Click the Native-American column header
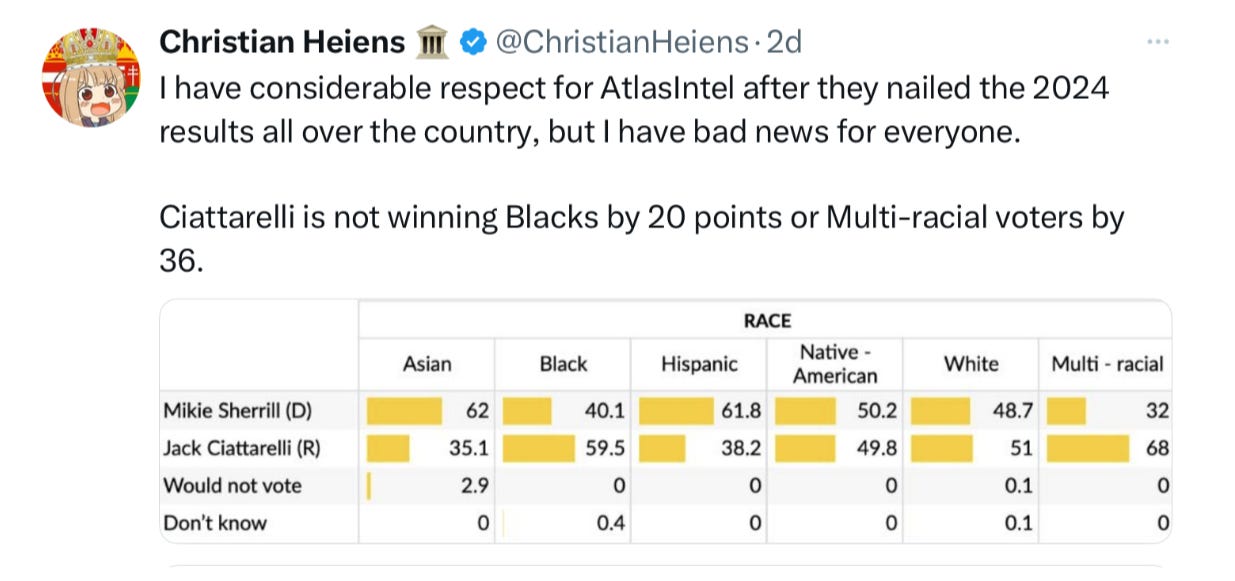Screen dimensions: 1235x581 [835, 364]
